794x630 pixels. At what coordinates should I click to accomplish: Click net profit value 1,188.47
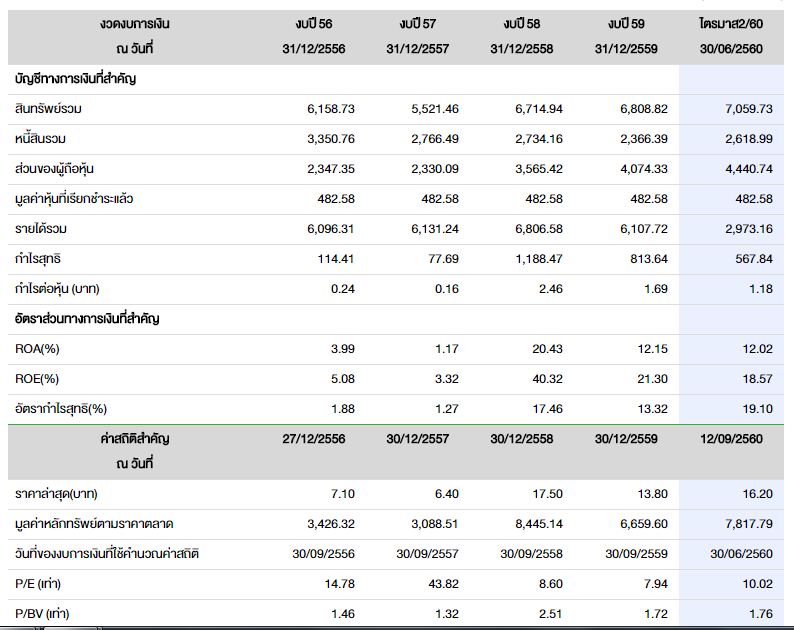[x=539, y=259]
